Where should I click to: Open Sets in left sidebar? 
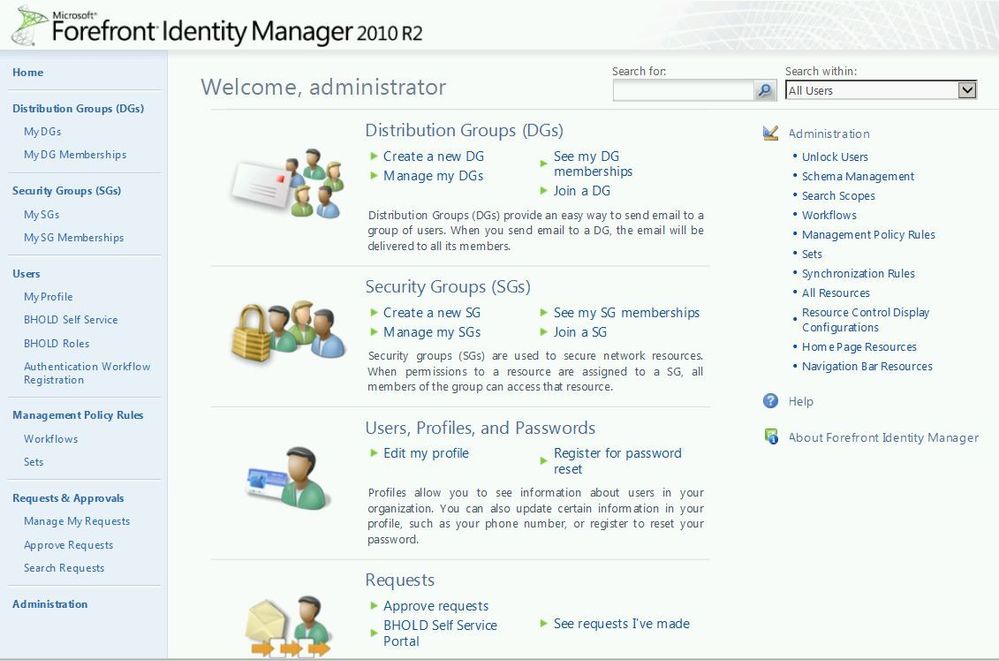[34, 461]
